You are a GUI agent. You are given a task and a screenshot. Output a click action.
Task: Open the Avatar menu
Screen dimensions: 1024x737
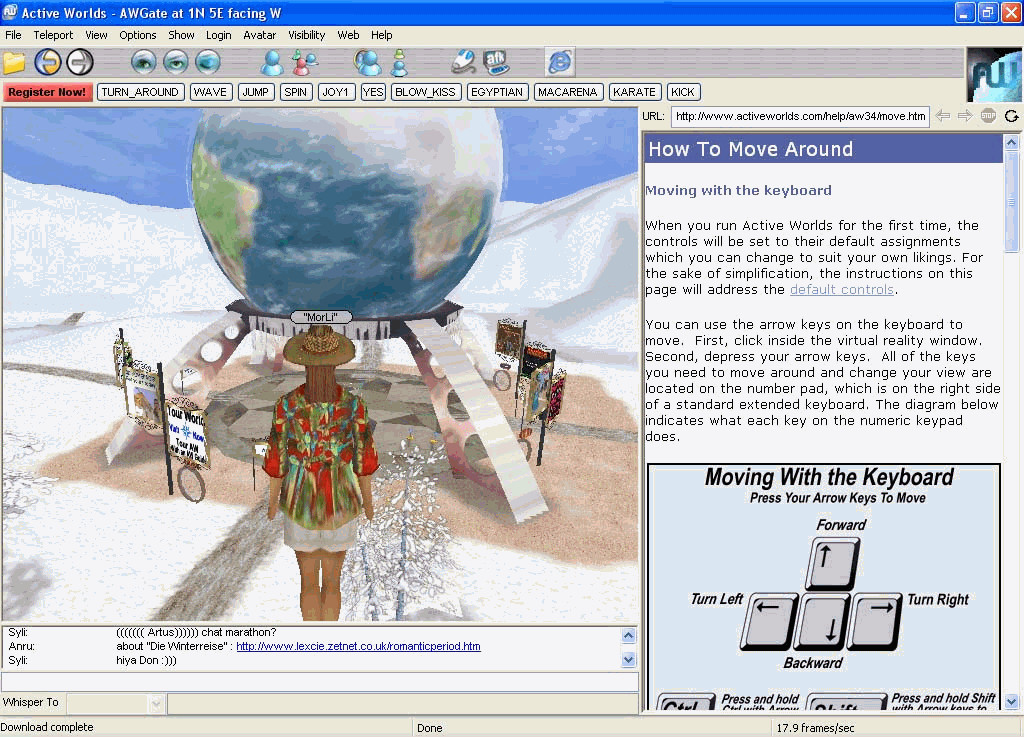259,35
